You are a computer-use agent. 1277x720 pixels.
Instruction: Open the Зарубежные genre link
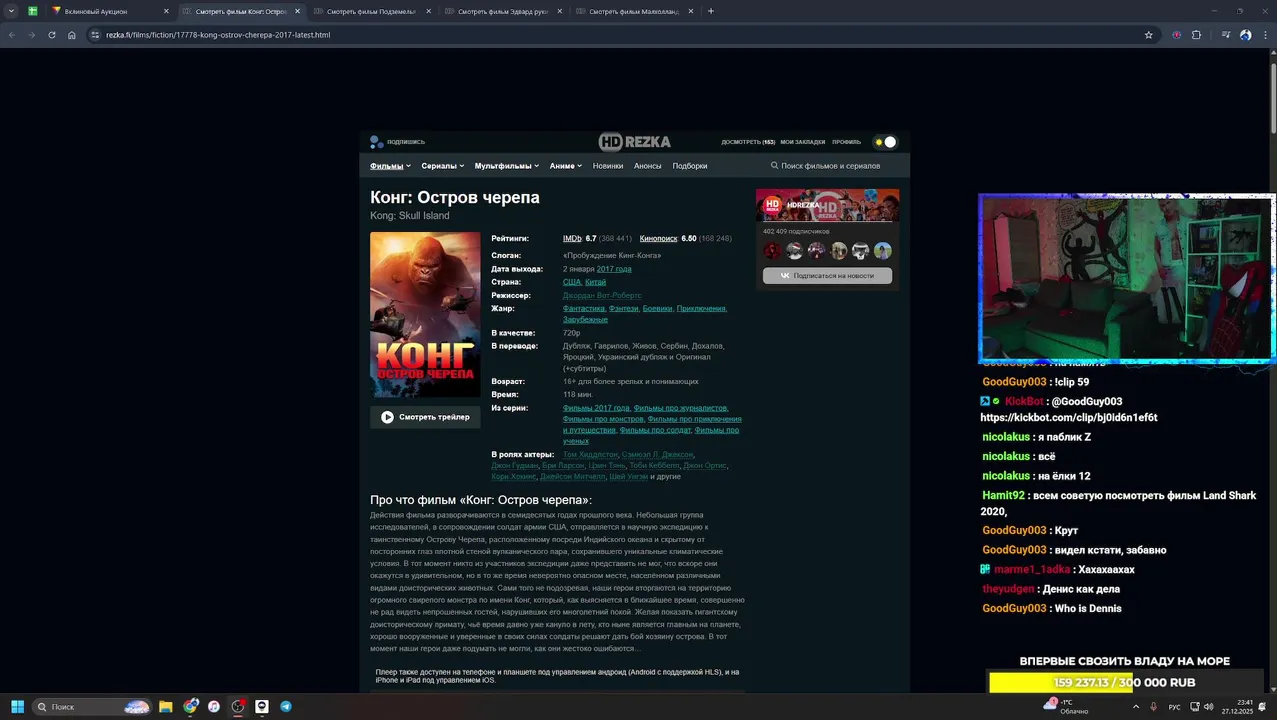click(x=585, y=320)
